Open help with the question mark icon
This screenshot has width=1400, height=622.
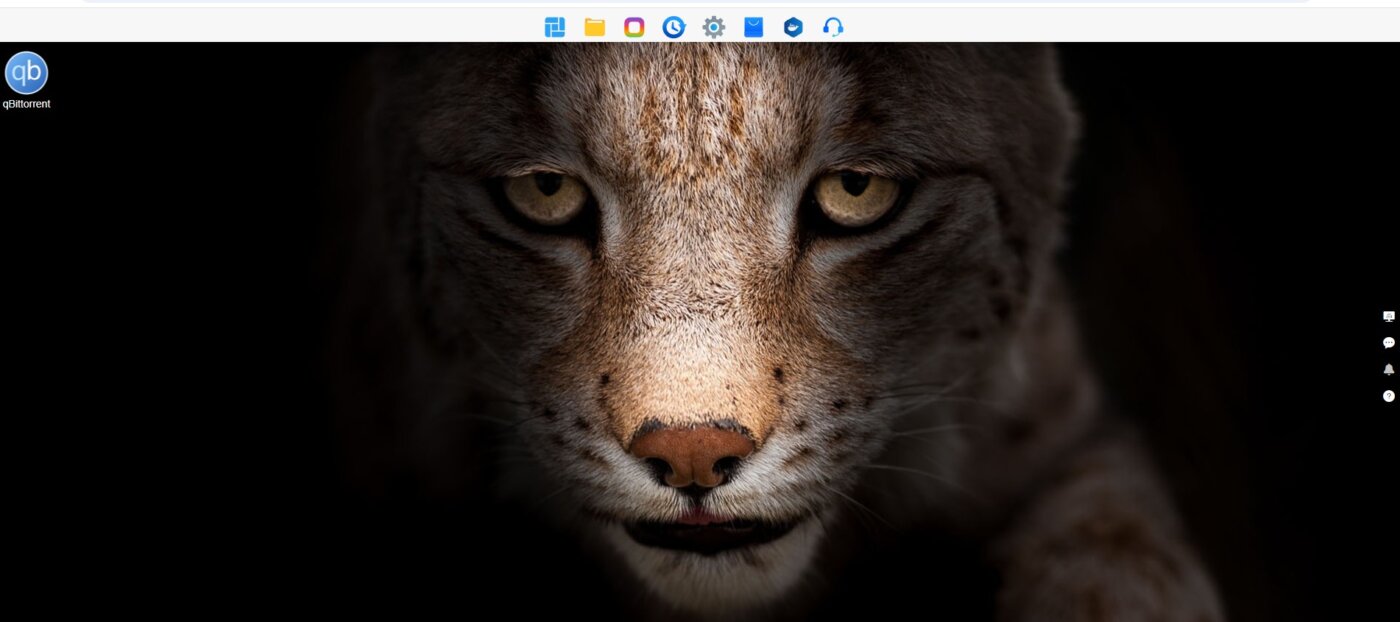click(1388, 396)
